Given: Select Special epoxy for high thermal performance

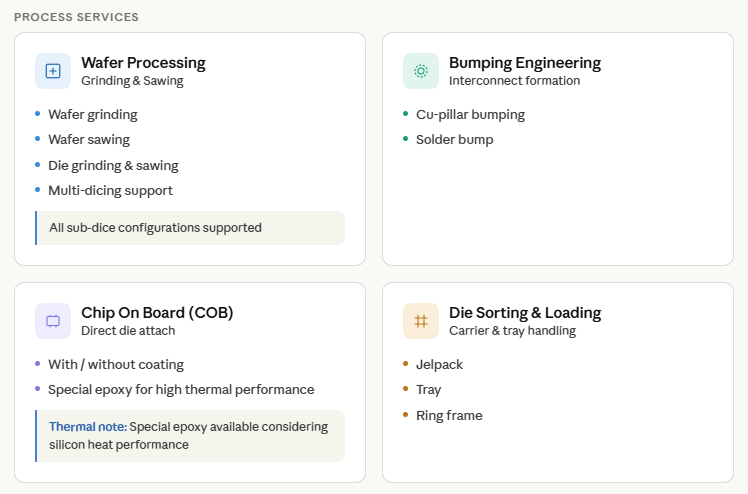Looking at the screenshot, I should click(x=181, y=389).
